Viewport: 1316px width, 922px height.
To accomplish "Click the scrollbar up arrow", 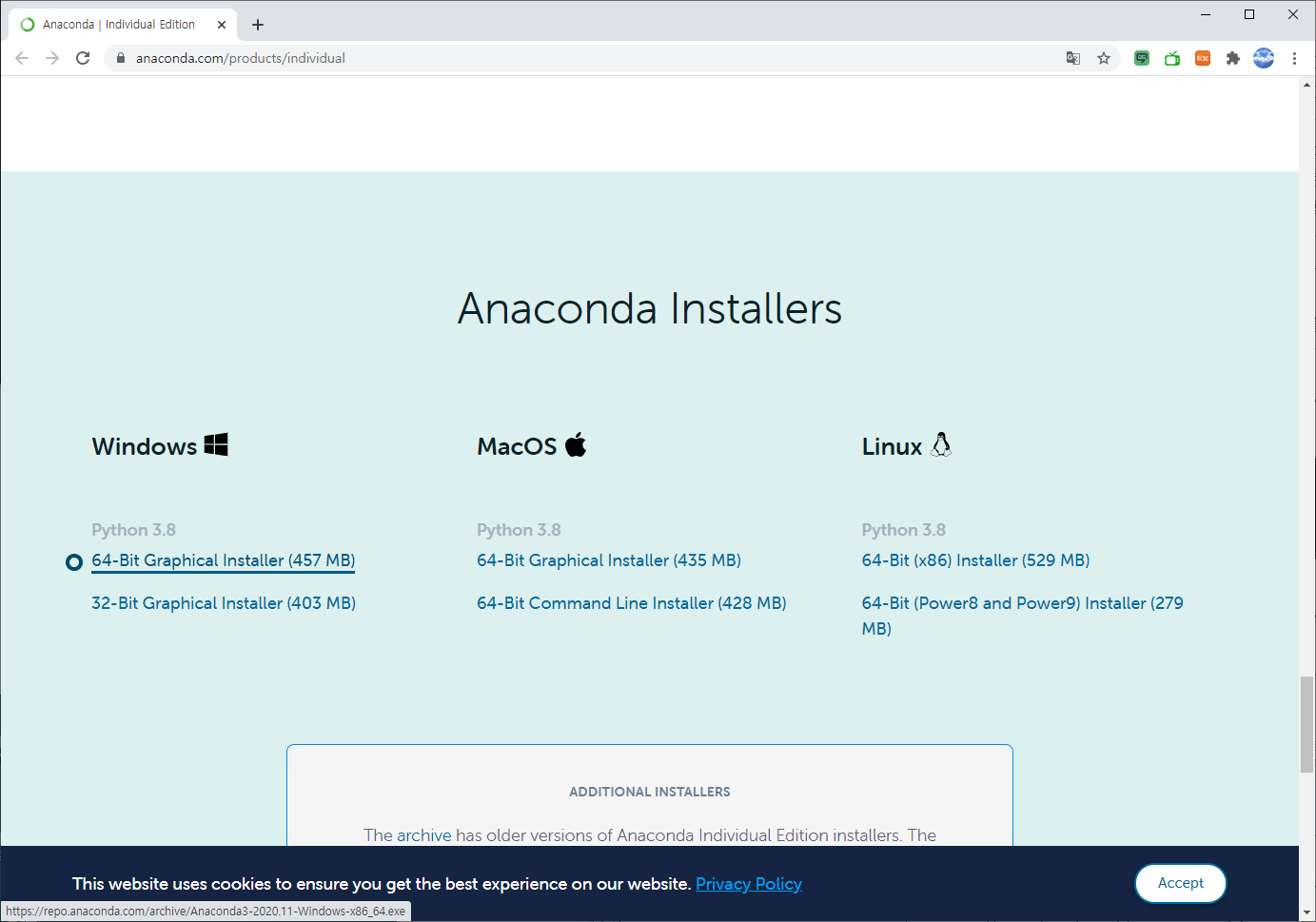I will coord(1307,85).
